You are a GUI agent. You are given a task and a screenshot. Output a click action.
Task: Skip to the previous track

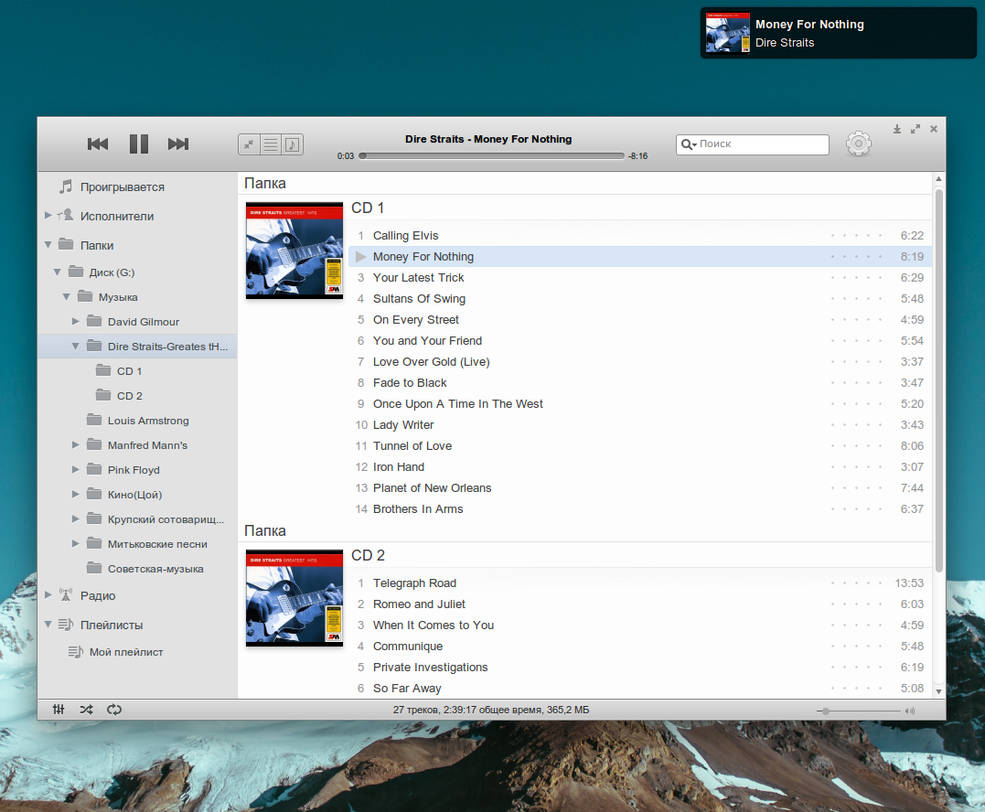[x=97, y=144]
